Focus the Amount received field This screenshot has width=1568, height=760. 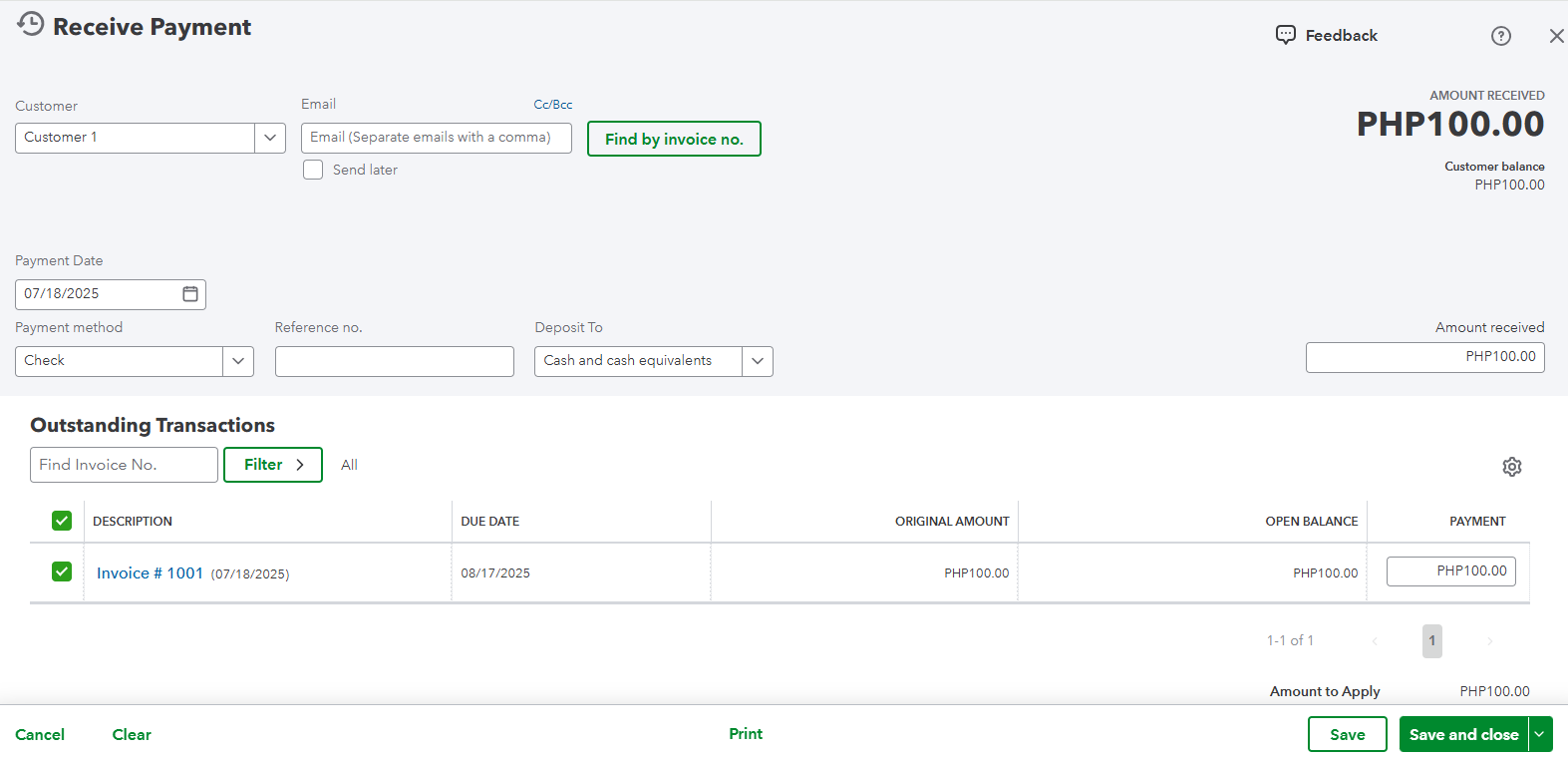[1425, 357]
